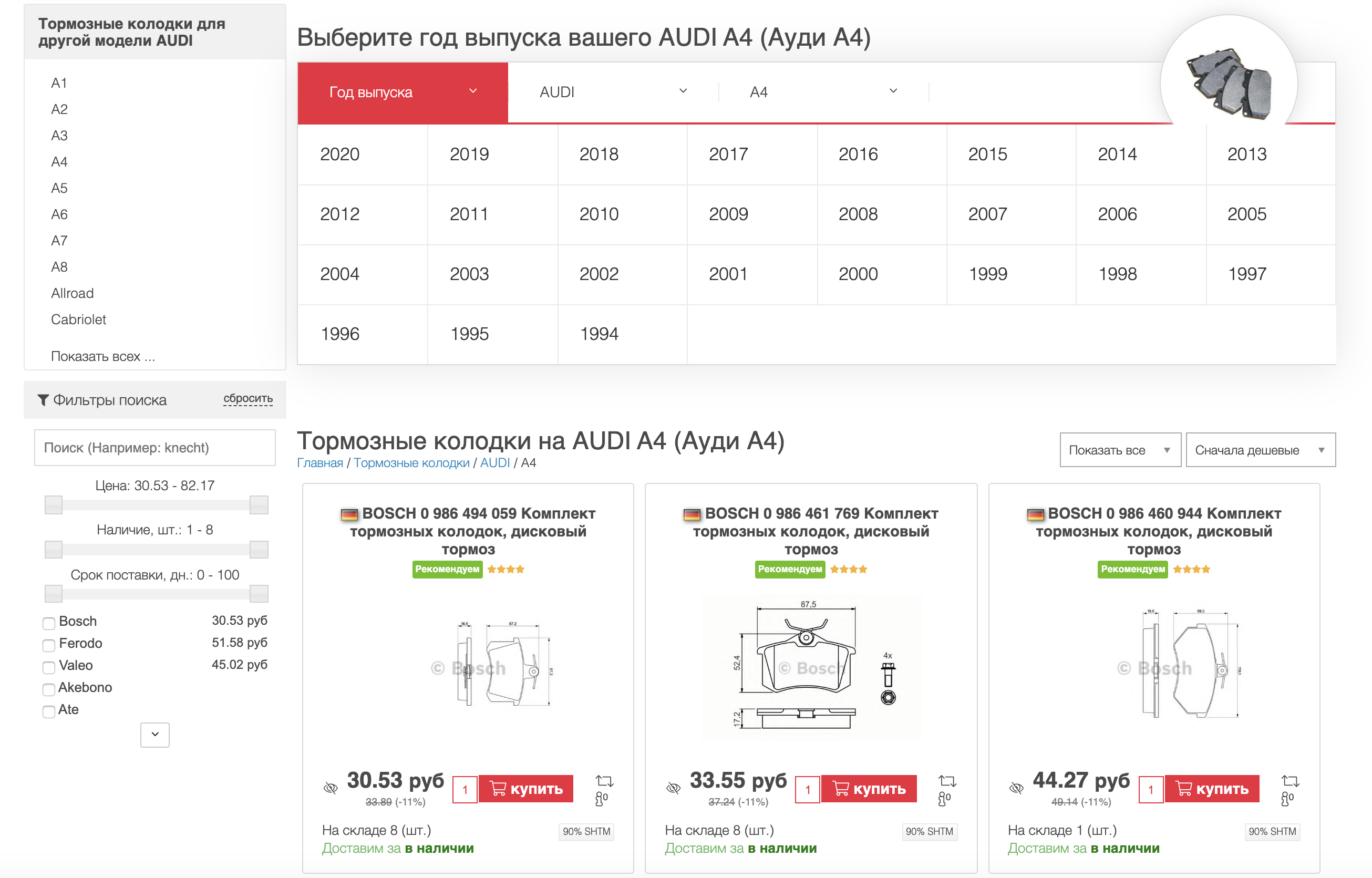Click the crossed-eye icon on 44.27 руб product
The width and height of the screenshot is (1372, 878).
(x=1016, y=789)
